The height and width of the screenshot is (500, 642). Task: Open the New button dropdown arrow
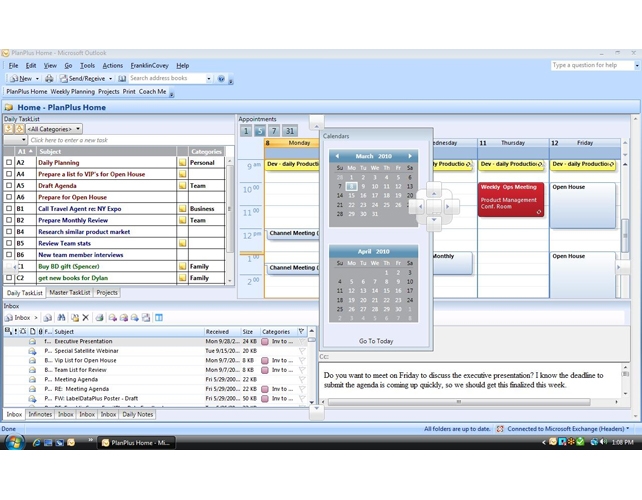[37, 79]
